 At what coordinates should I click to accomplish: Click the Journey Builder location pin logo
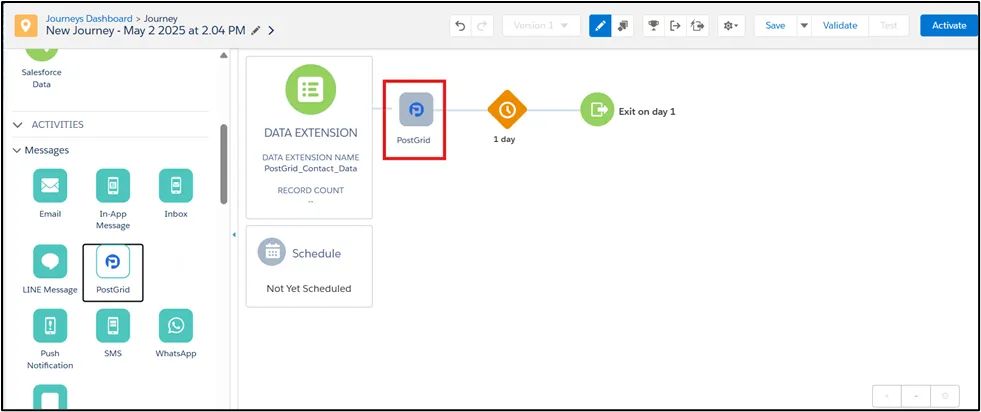point(25,25)
